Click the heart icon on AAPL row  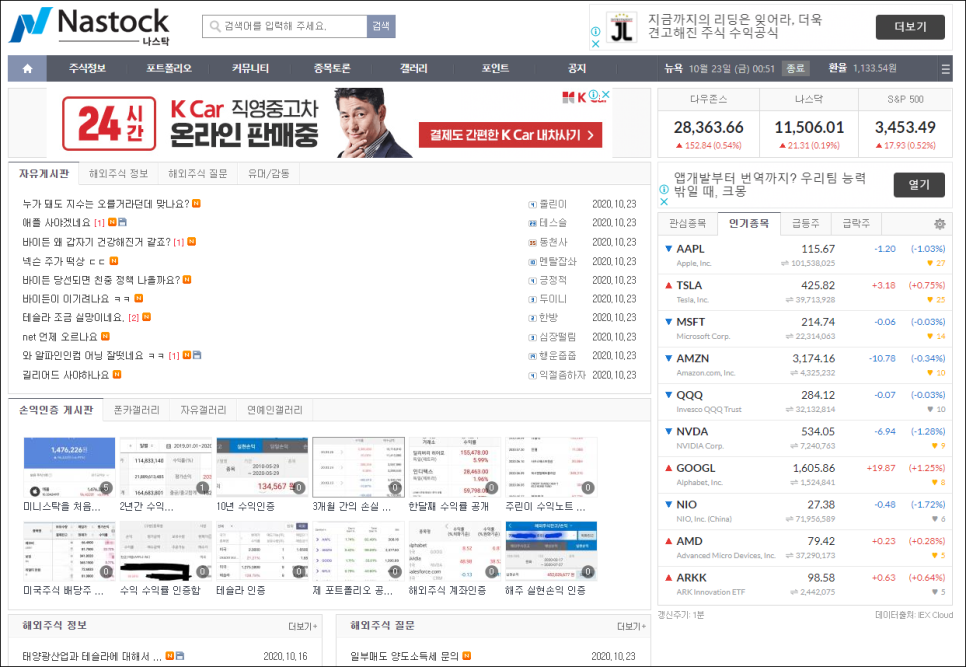click(930, 263)
